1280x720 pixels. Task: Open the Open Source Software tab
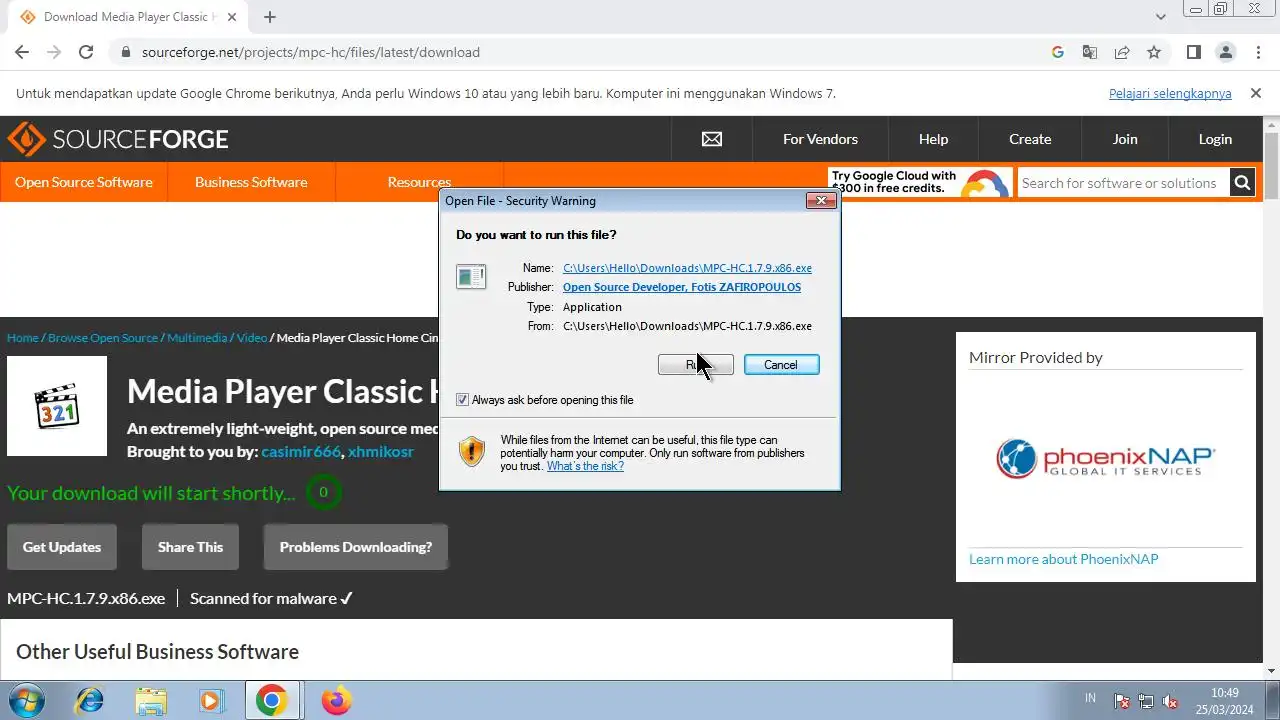tap(84, 182)
